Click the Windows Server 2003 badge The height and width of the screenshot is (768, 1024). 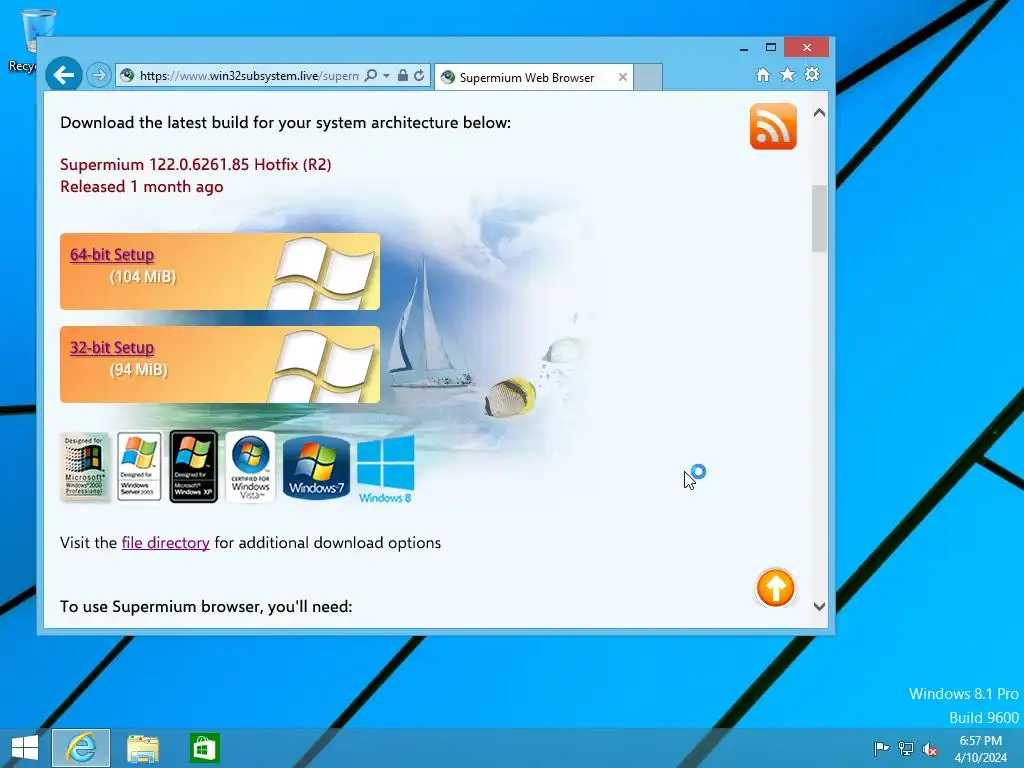pyautogui.click(x=138, y=467)
